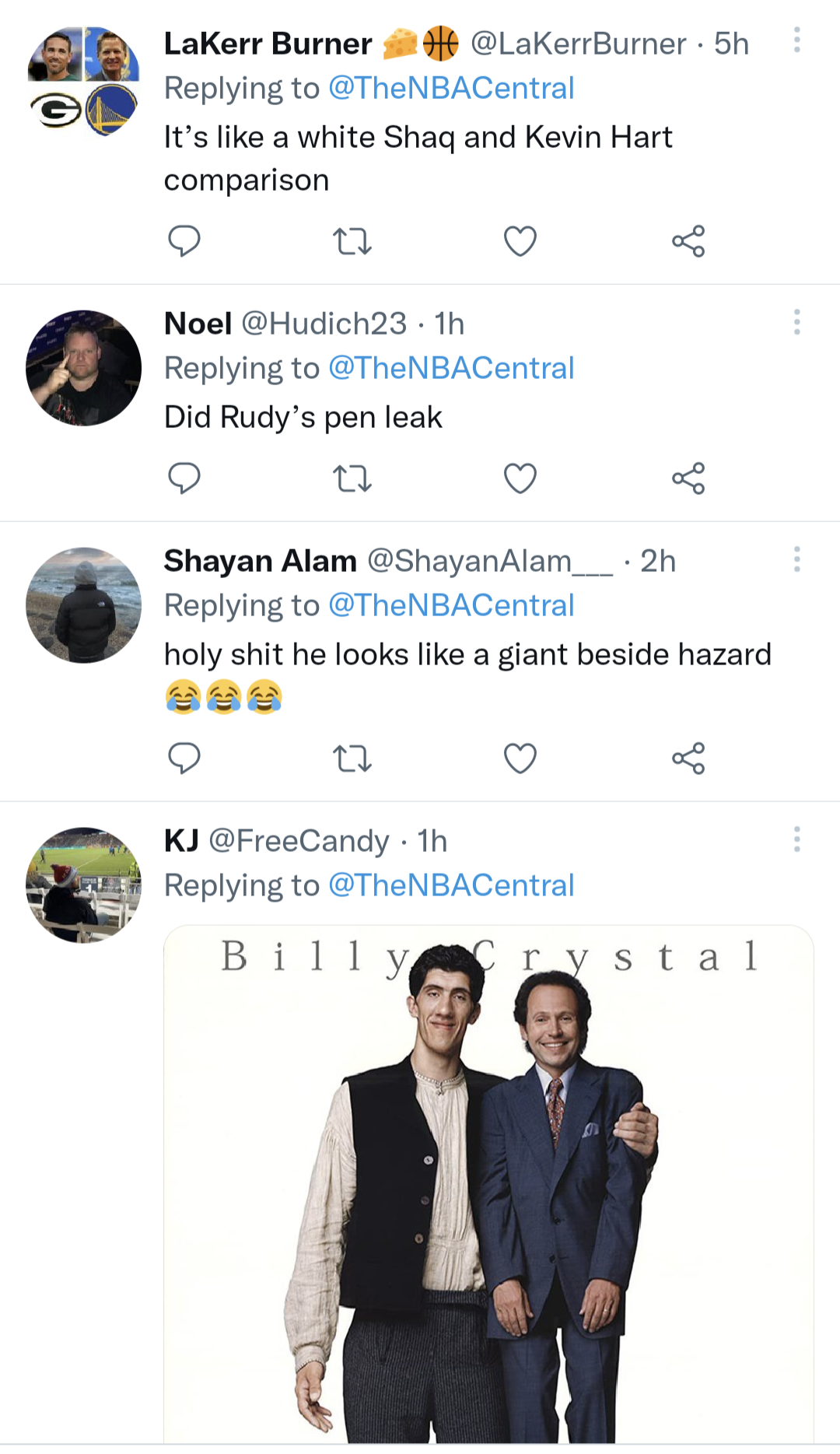The image size is (840, 1454).
Task: Share LaKerr Burner's tweet
Action: click(x=688, y=241)
